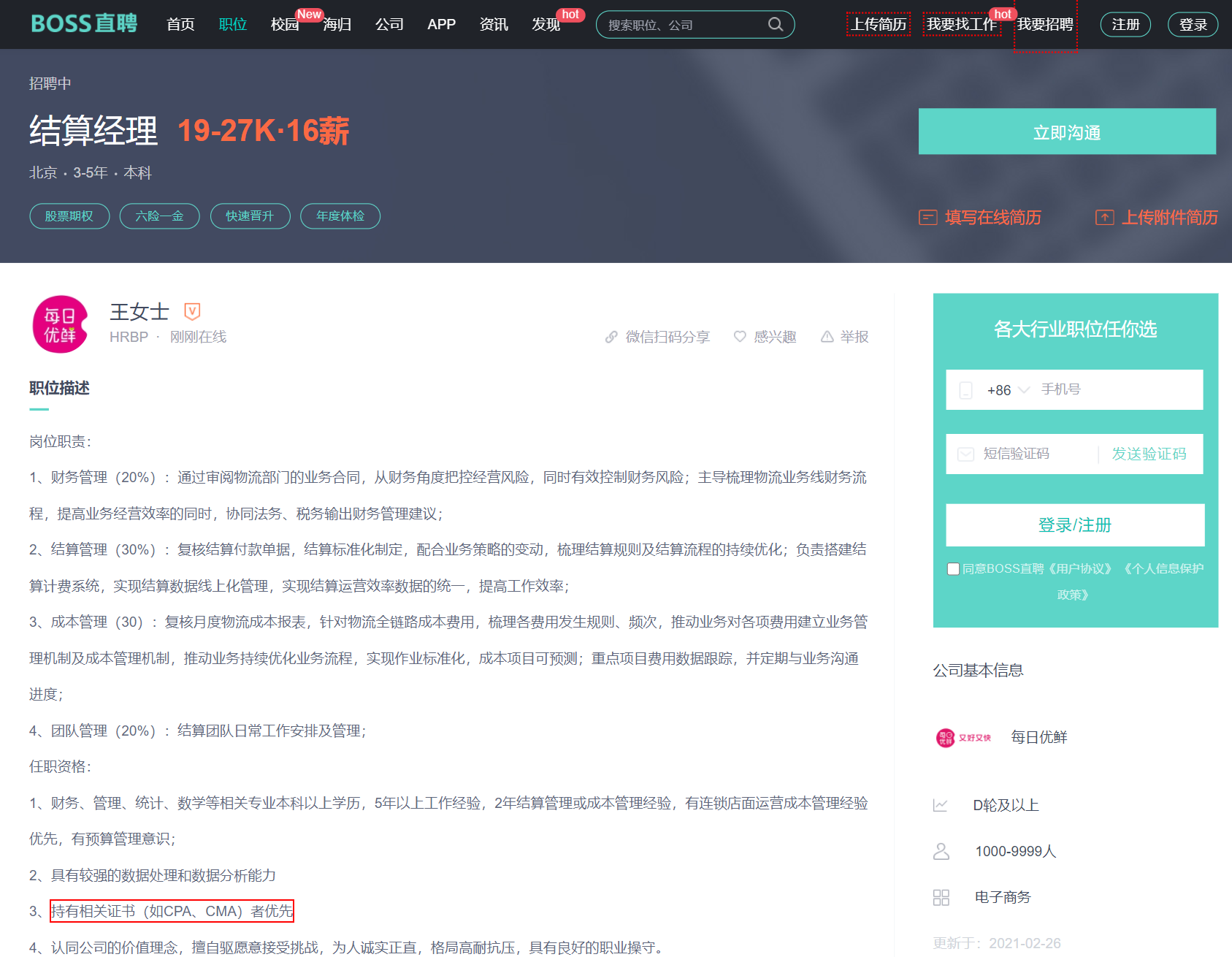This screenshot has width=1232, height=957.
Task: Open the 海归 nav item
Action: click(x=337, y=25)
